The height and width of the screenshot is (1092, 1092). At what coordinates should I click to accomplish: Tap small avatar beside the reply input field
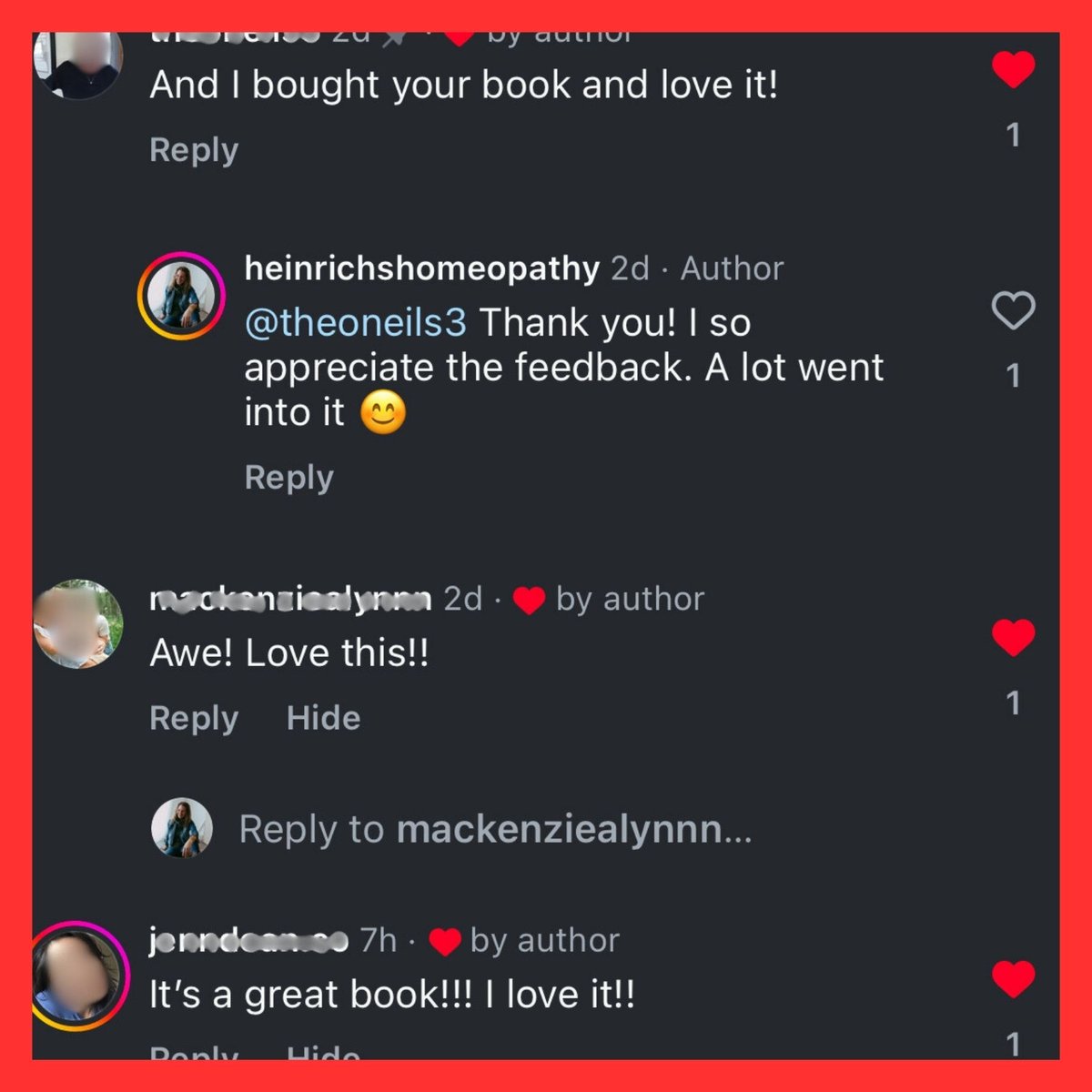(181, 828)
